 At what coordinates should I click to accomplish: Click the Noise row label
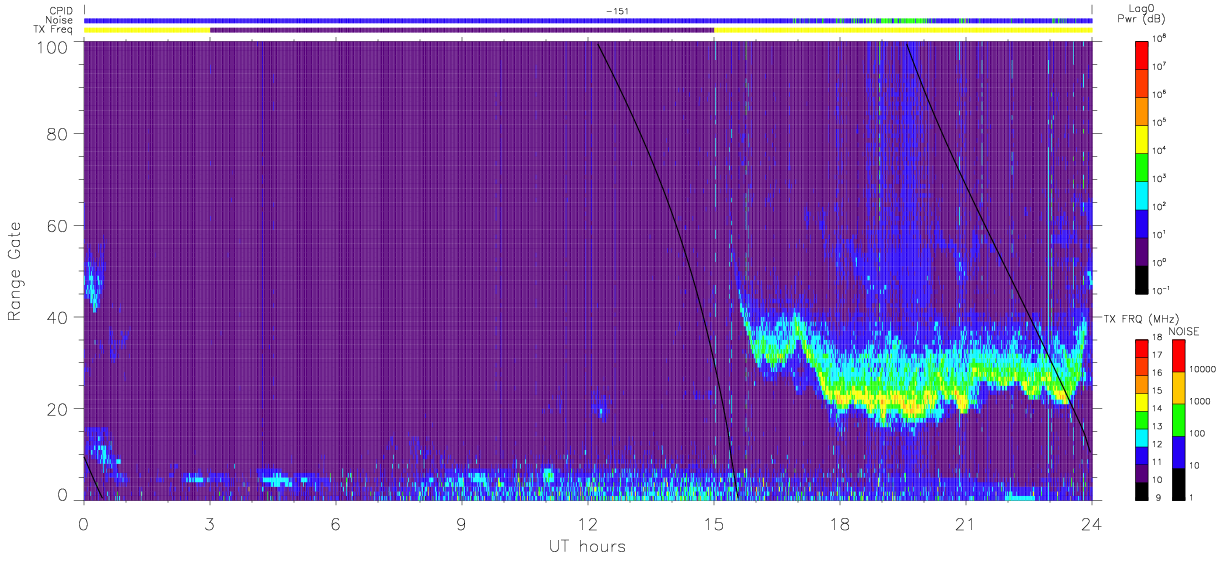(x=60, y=20)
